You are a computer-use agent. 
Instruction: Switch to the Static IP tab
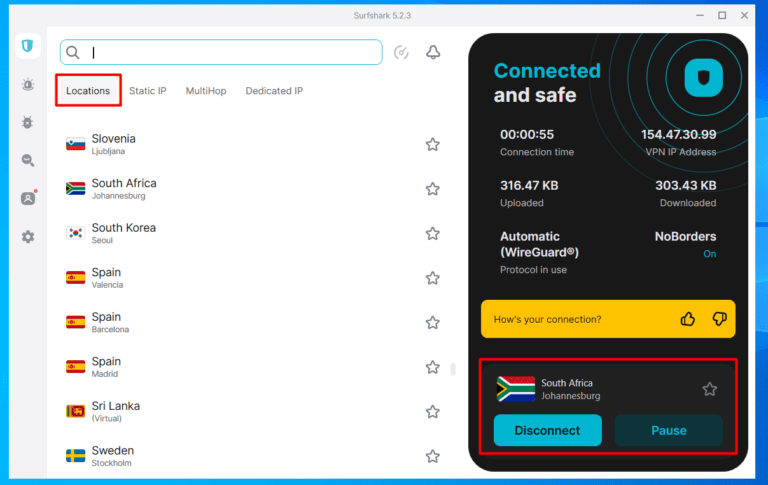tap(148, 91)
